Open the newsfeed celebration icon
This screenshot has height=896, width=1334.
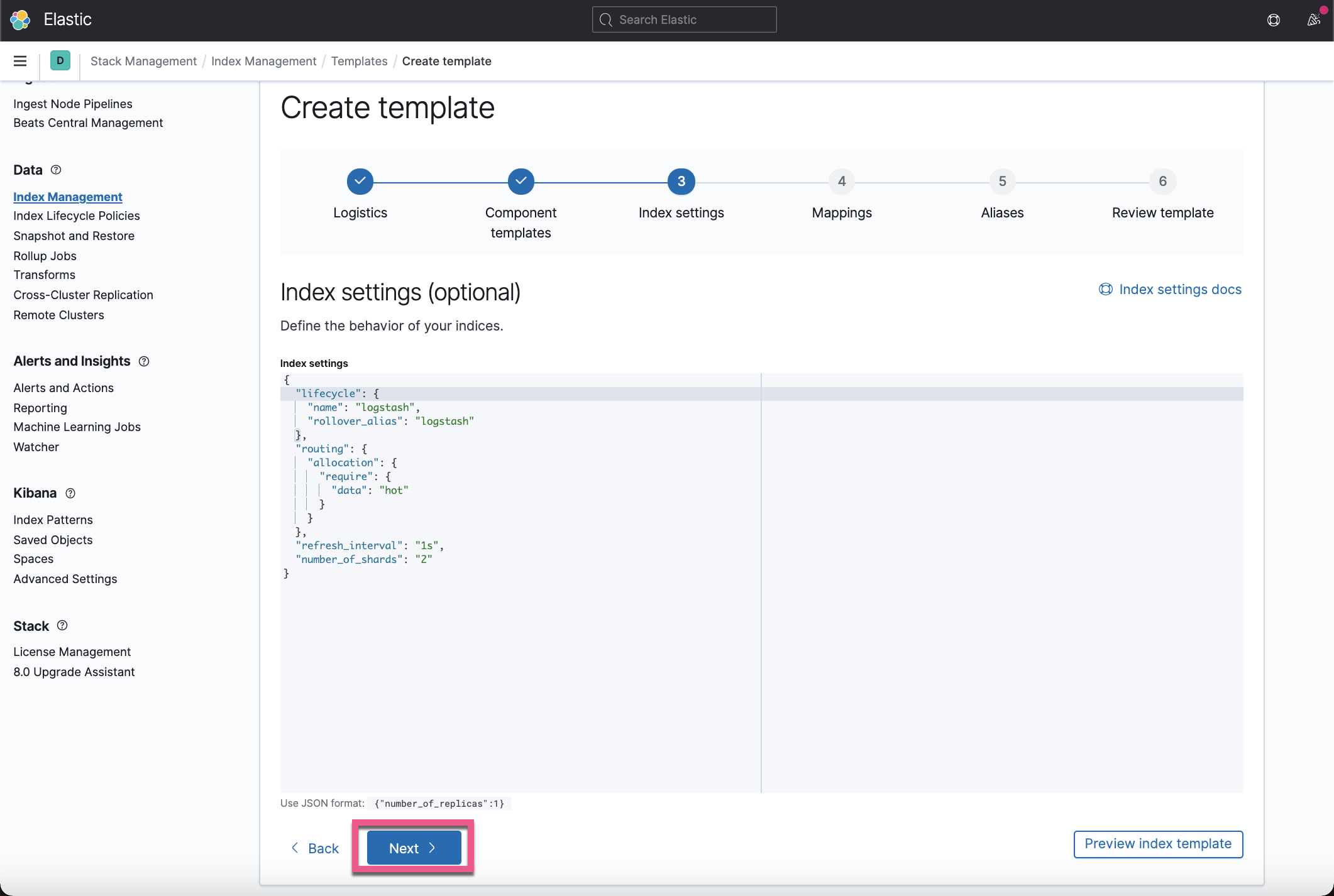1313,19
